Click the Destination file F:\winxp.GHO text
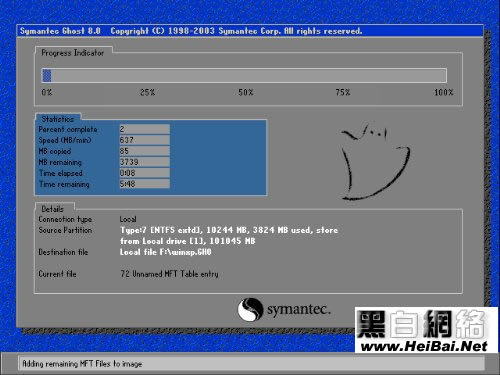500x375 pixels. click(x=166, y=252)
